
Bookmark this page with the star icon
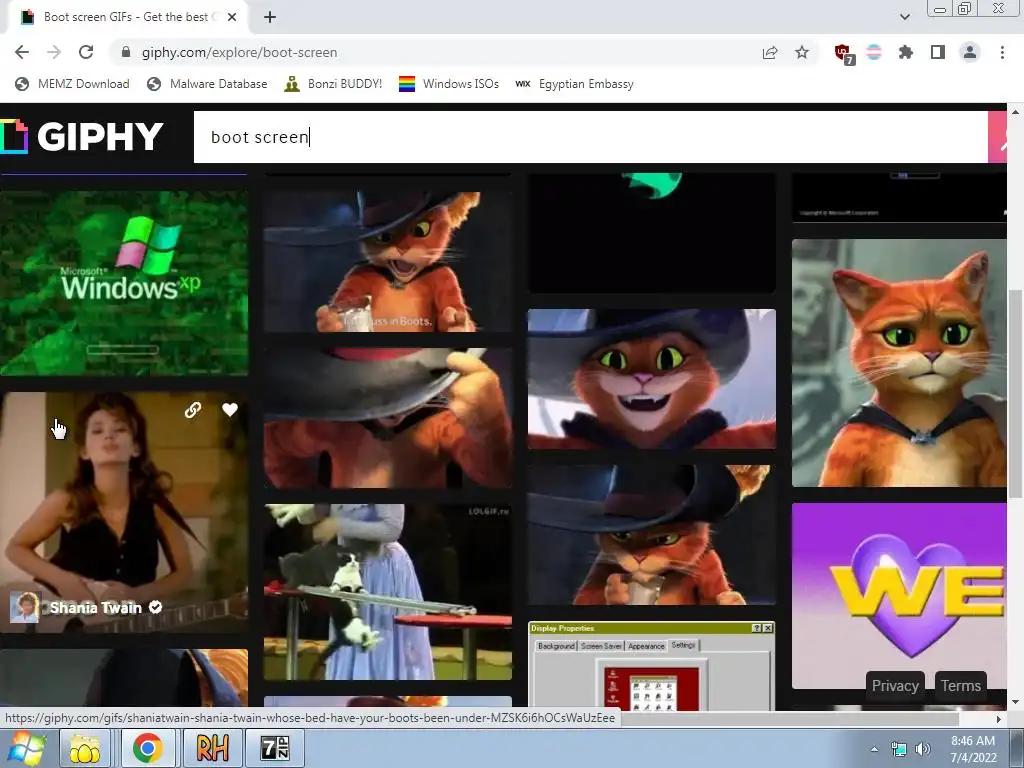point(802,52)
